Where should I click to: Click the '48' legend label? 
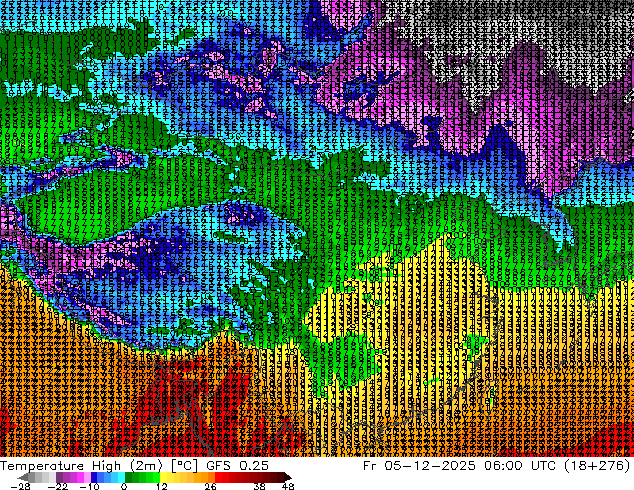(x=288, y=486)
